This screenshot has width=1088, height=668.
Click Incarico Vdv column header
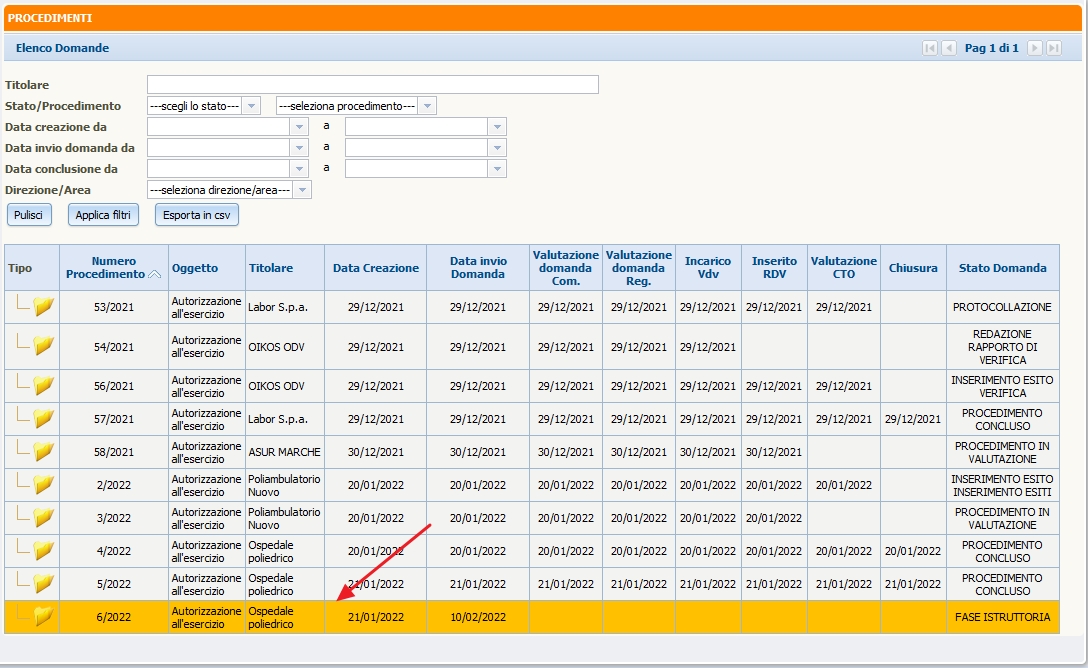click(708, 268)
